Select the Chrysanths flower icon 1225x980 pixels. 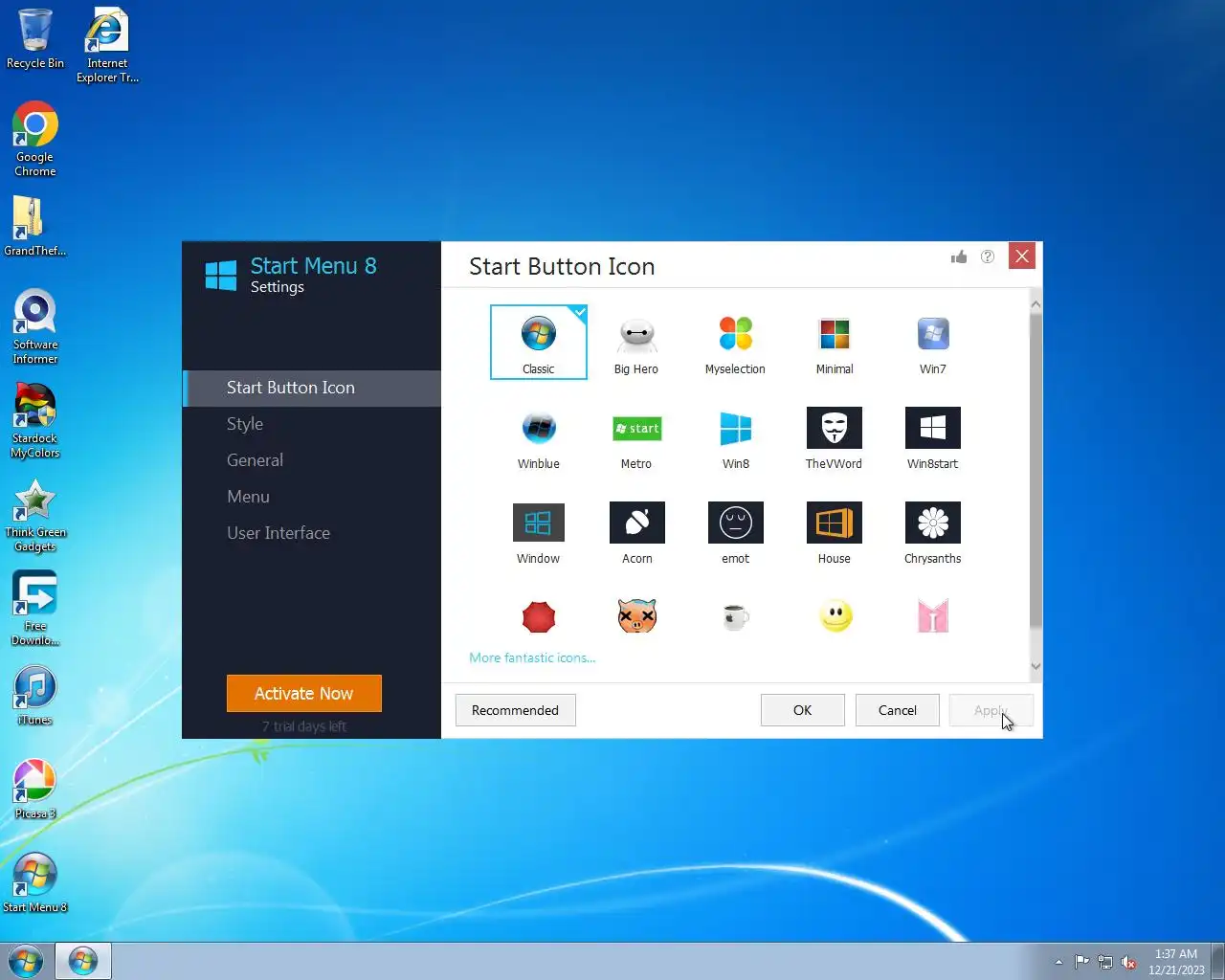[933, 532]
